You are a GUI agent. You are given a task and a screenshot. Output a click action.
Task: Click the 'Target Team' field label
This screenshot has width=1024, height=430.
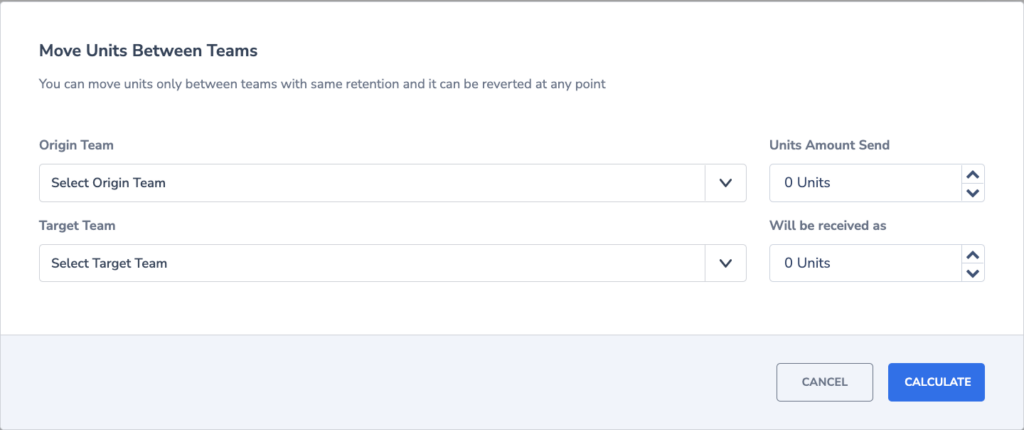pyautogui.click(x=77, y=225)
